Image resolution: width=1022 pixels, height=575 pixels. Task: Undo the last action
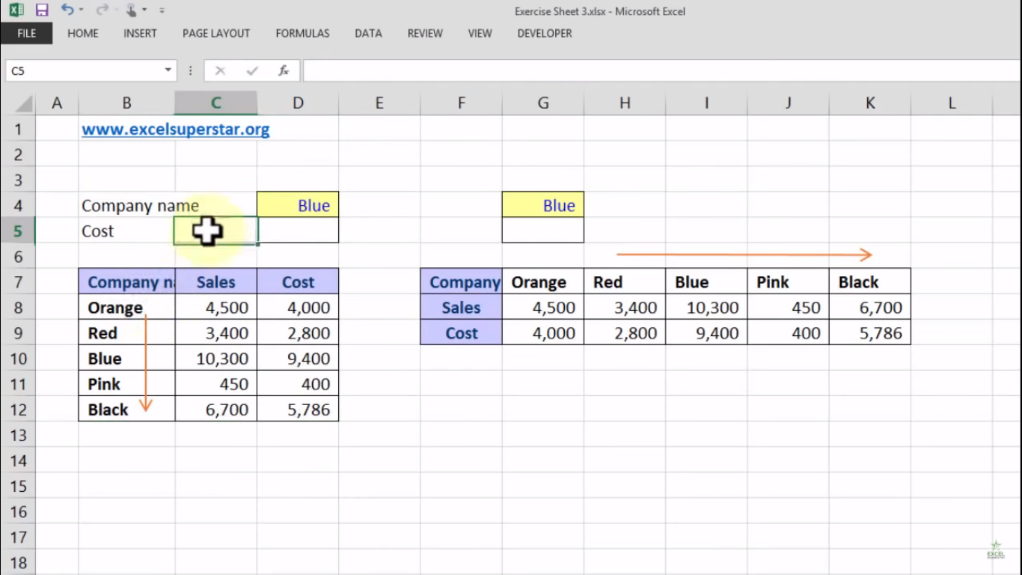click(x=66, y=10)
